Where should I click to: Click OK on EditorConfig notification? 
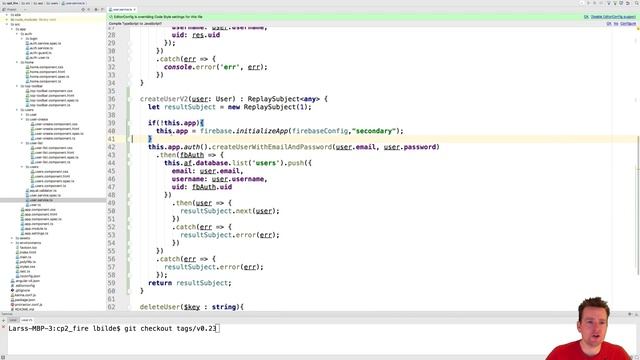586,17
